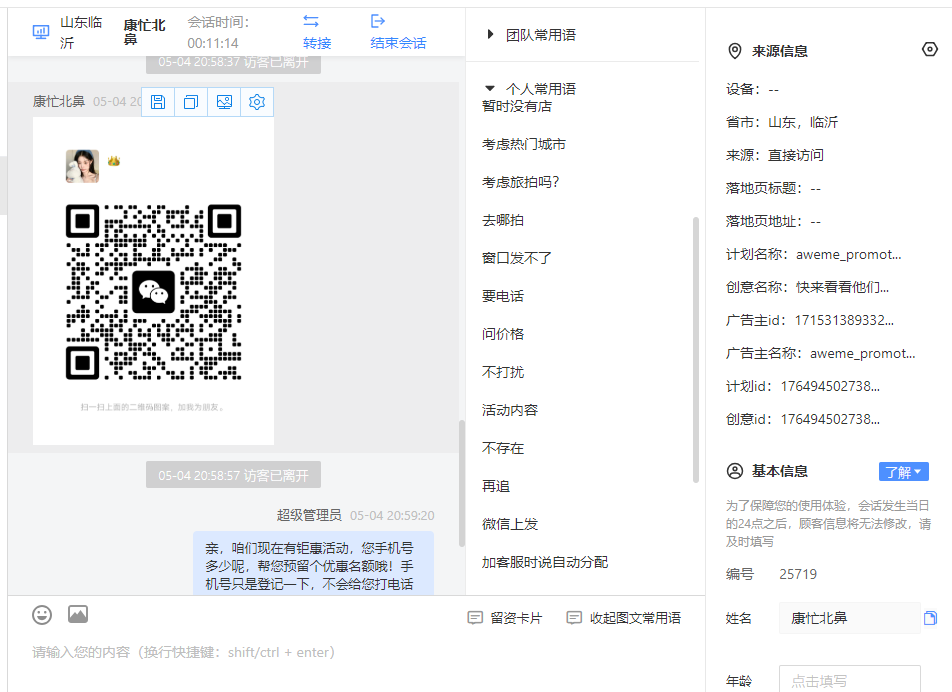Screen dimensions: 952x692
Task: Expand the 团队常用语 section
Action: (490, 35)
